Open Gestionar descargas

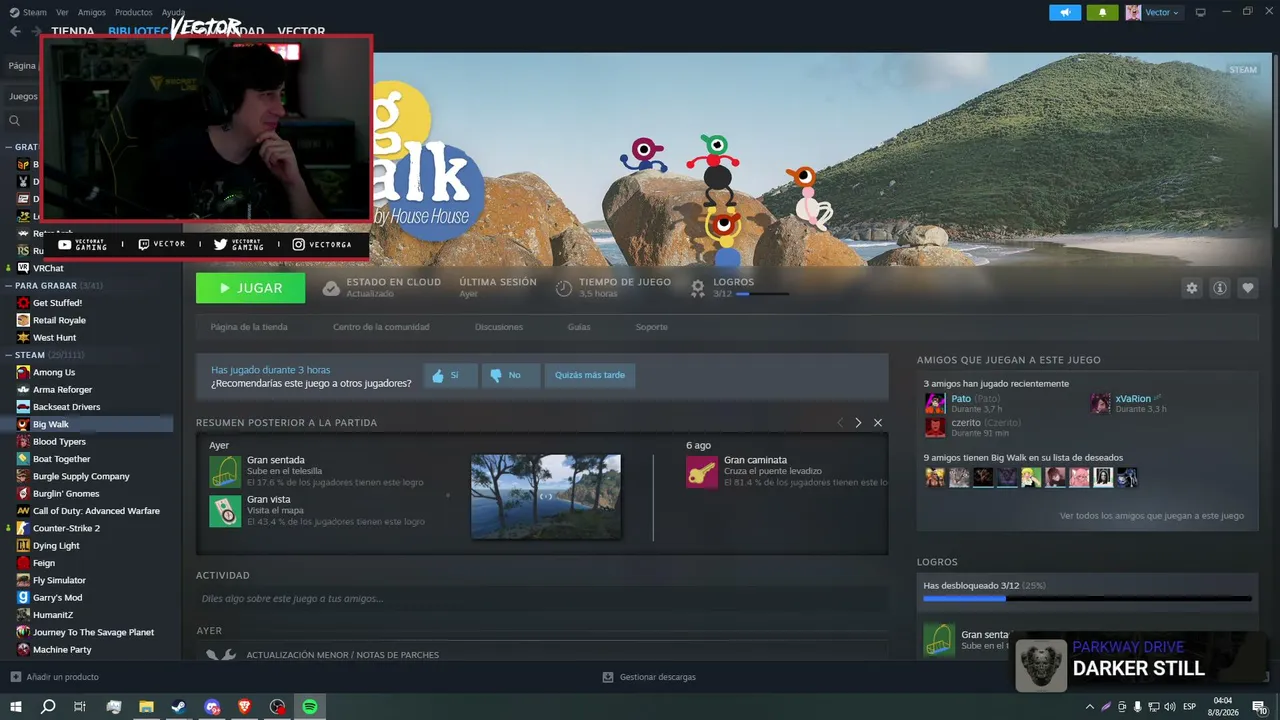649,677
